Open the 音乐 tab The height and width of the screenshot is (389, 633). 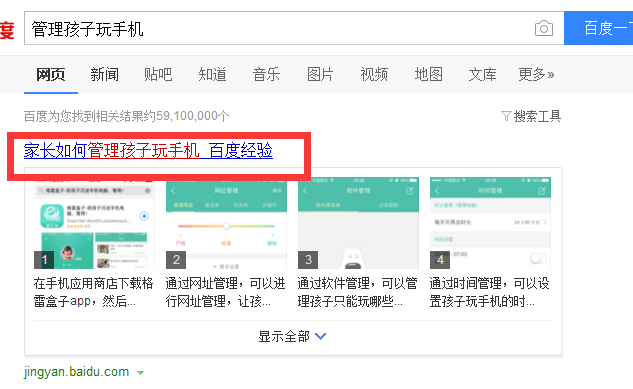tap(266, 75)
